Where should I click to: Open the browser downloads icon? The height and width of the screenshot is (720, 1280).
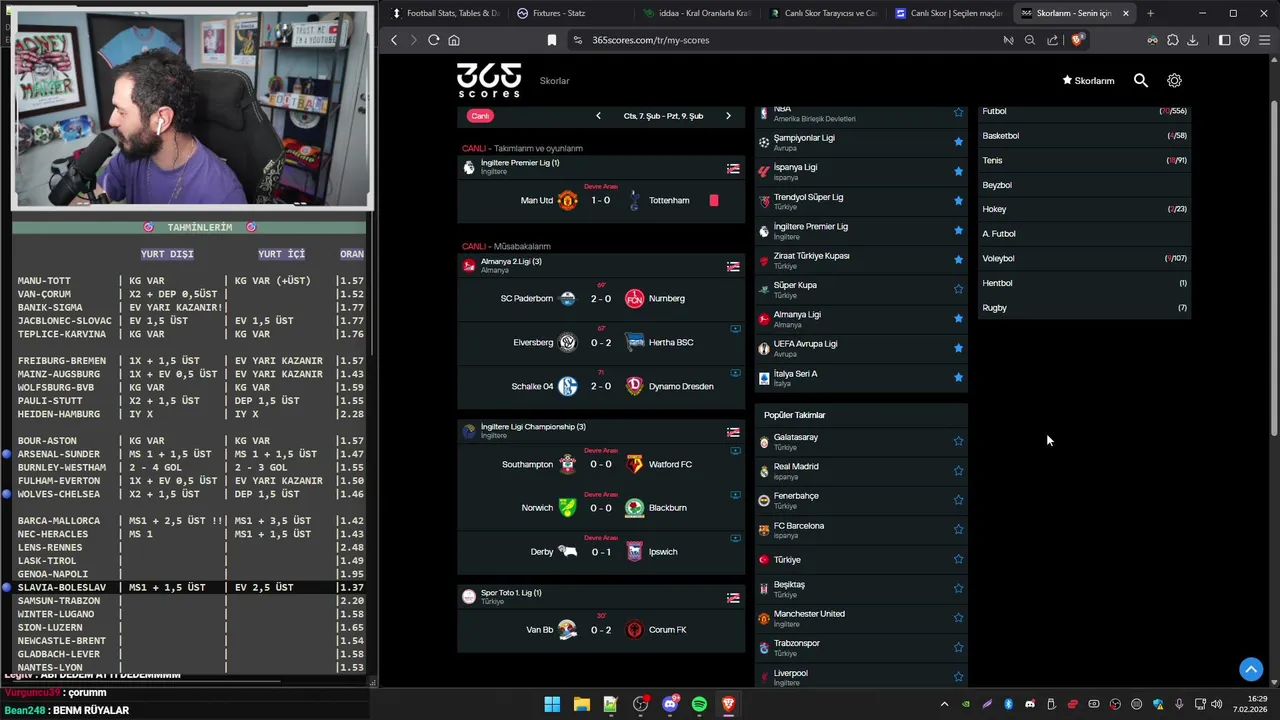(1192, 40)
